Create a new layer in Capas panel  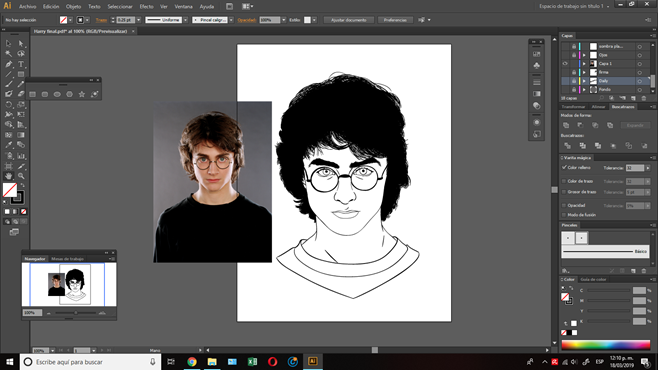tap(633, 98)
